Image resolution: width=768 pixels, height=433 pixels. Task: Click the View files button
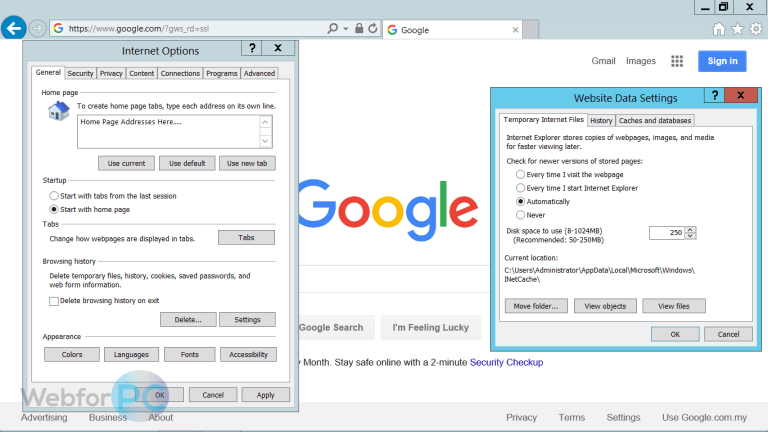click(674, 306)
